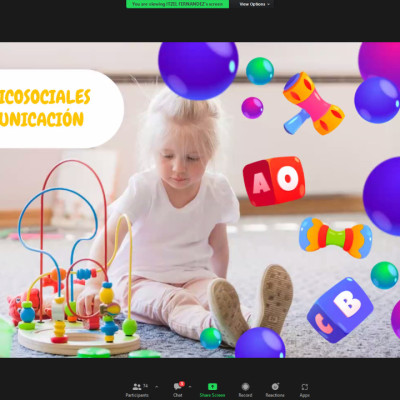Open the Participants panel
This screenshot has height=400, width=400.
[x=137, y=390]
